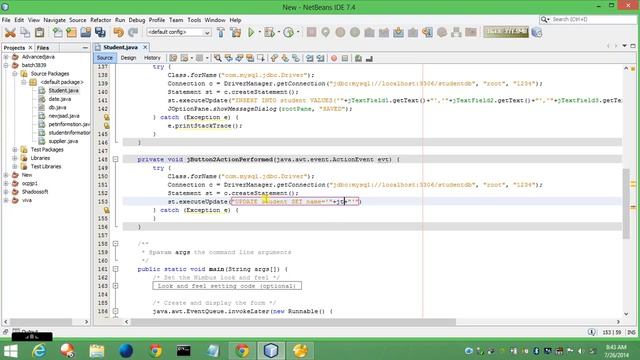Screen dimensions: 640x360
Task: Close the Projects panel tab
Action: pyautogui.click(x=30, y=48)
